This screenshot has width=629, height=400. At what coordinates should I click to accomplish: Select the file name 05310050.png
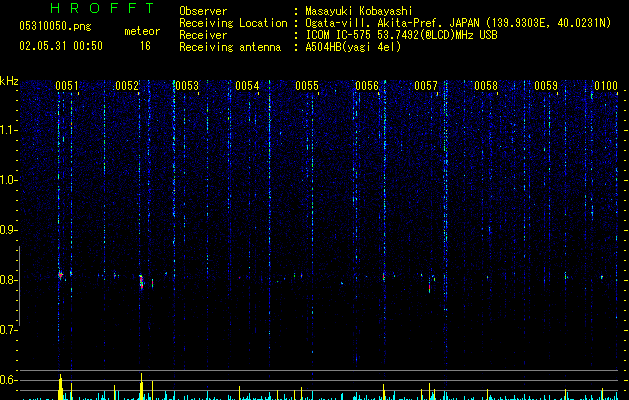point(55,27)
